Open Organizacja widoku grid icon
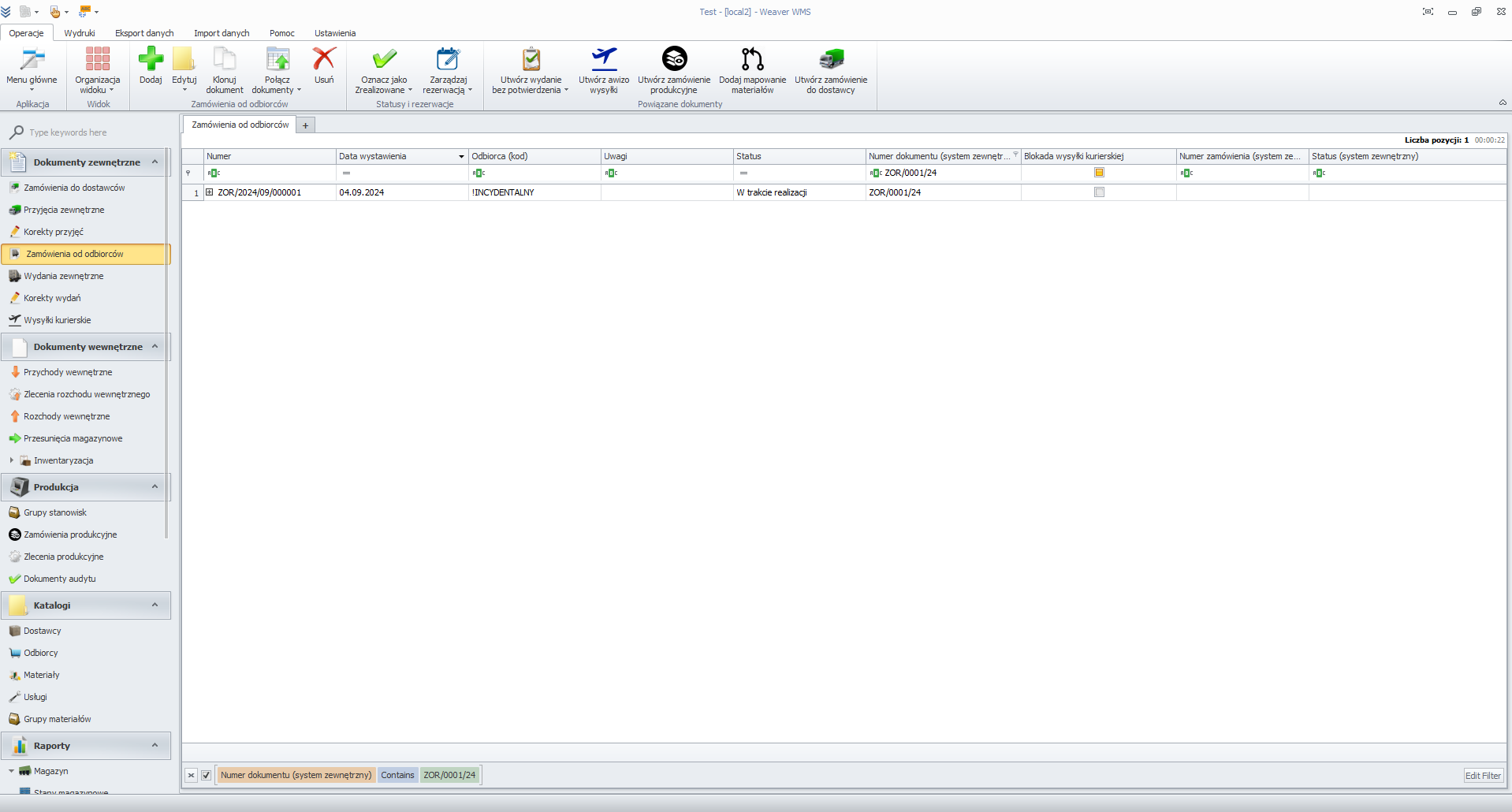 point(98,60)
